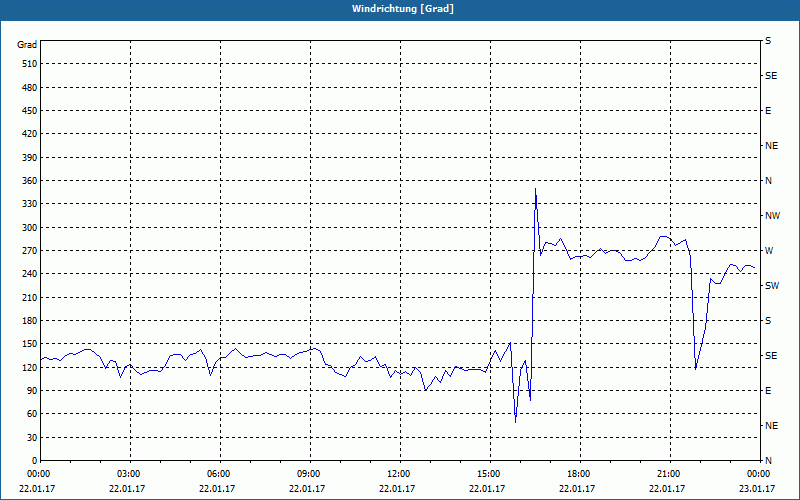Click the 30 degree axis label
Viewport: 800px width, 500px height.
coord(32,438)
